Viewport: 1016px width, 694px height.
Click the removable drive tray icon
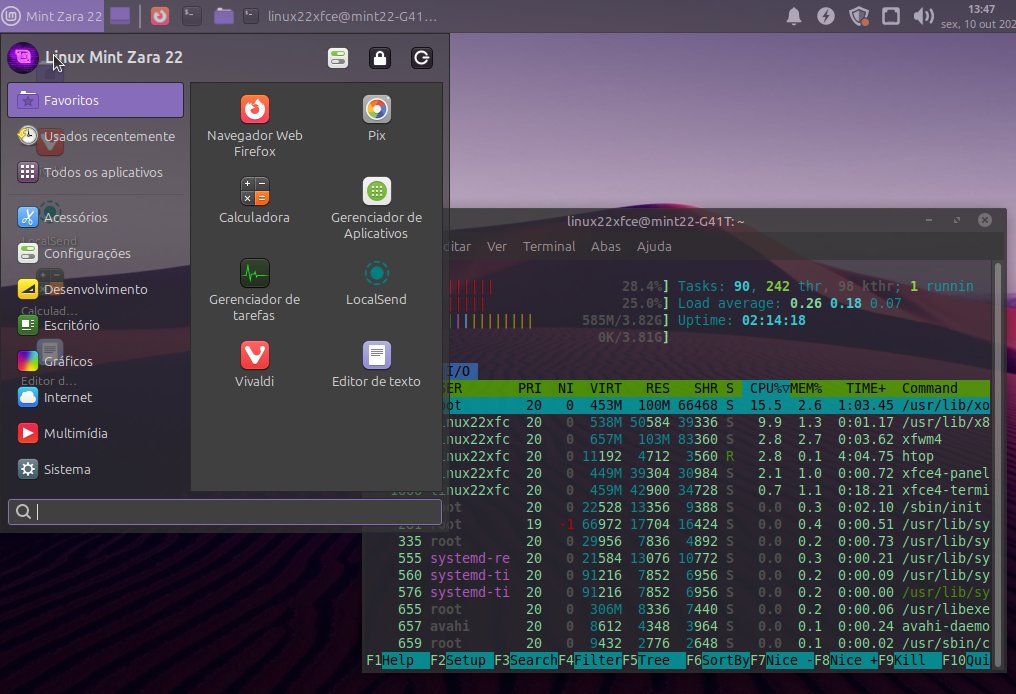pyautogui.click(x=891, y=16)
